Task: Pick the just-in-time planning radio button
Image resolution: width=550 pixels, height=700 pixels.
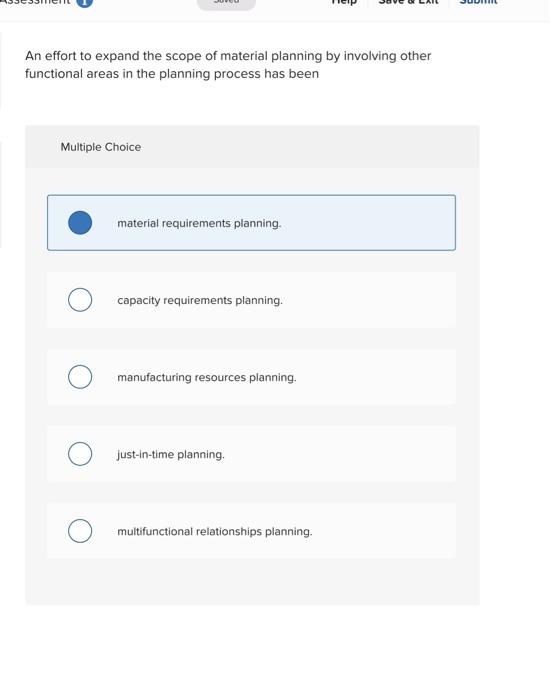Action: coord(80,454)
